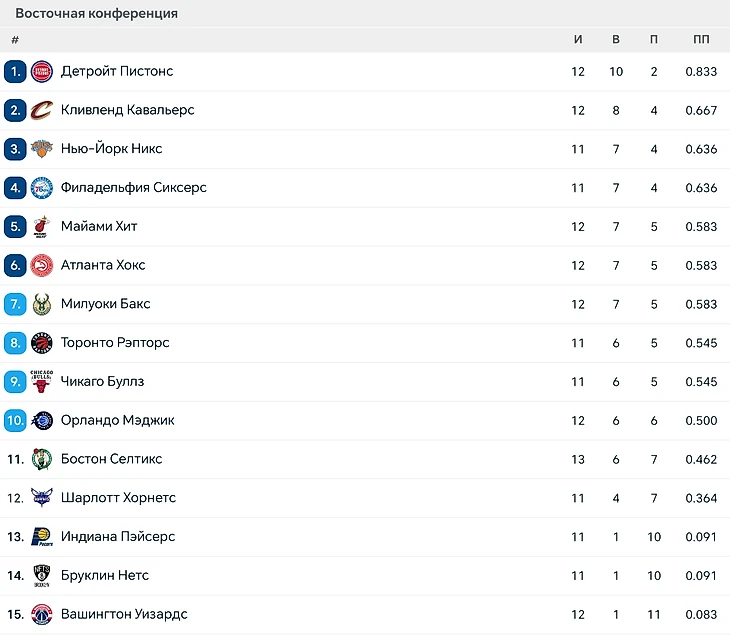
Task: Click the Brooklyn Nets logo icon
Action: (x=42, y=576)
